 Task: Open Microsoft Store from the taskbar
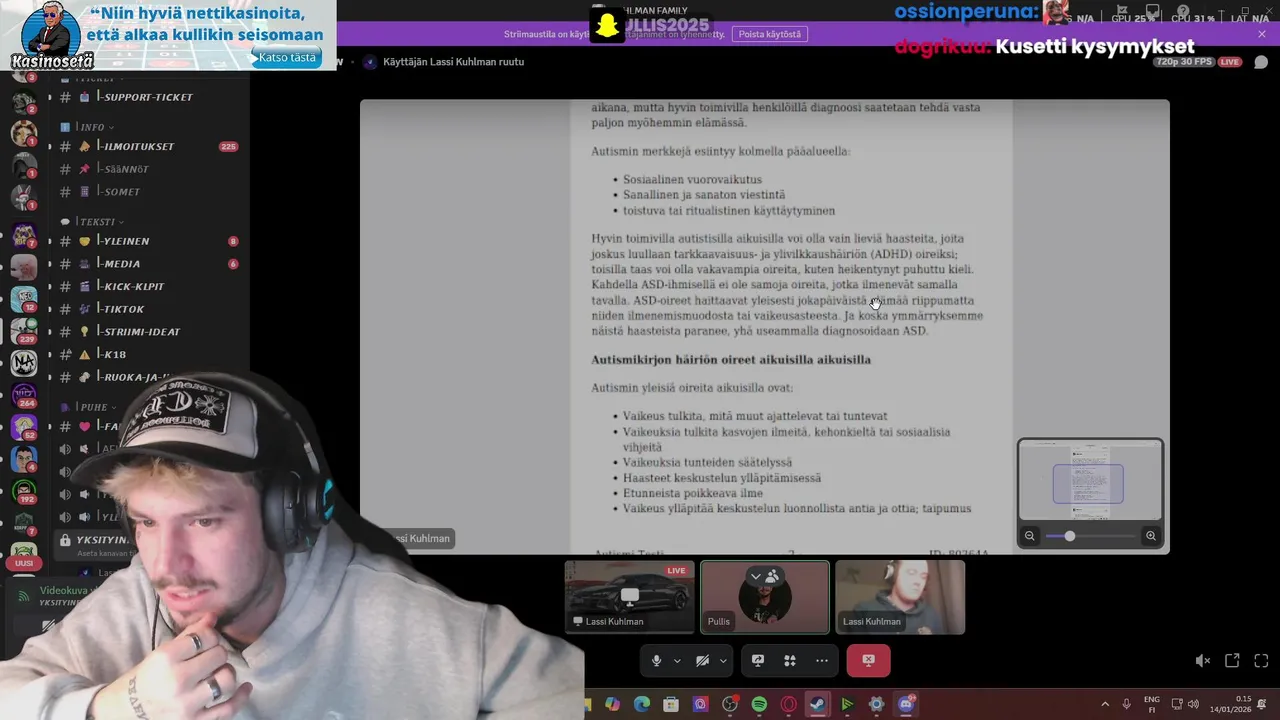[x=671, y=705]
